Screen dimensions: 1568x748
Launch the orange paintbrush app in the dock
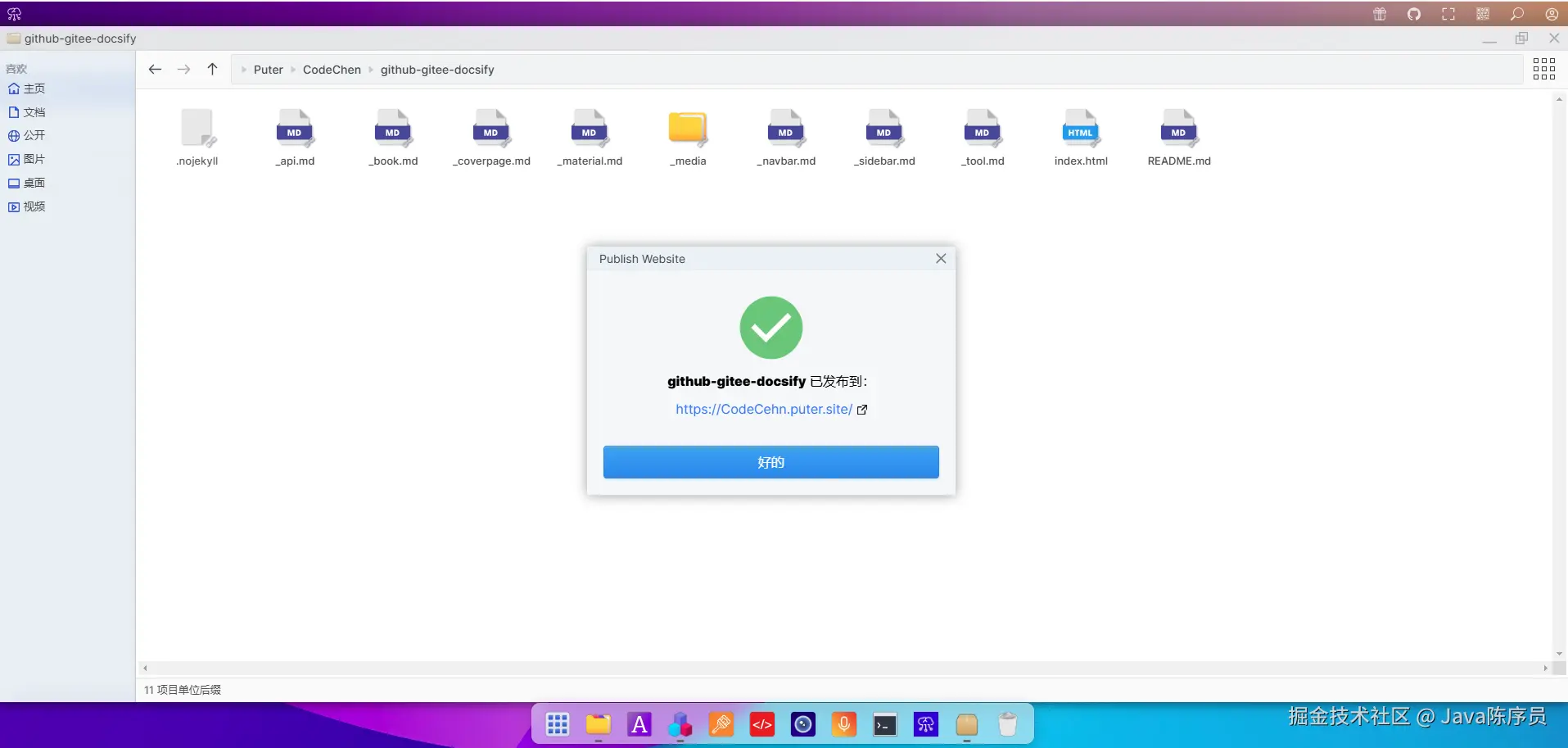[x=721, y=724]
